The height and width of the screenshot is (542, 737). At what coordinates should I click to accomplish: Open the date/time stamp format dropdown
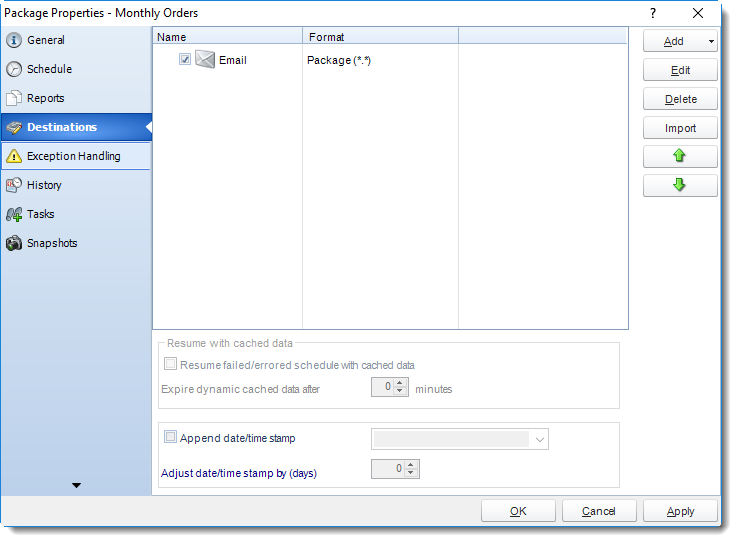point(540,440)
